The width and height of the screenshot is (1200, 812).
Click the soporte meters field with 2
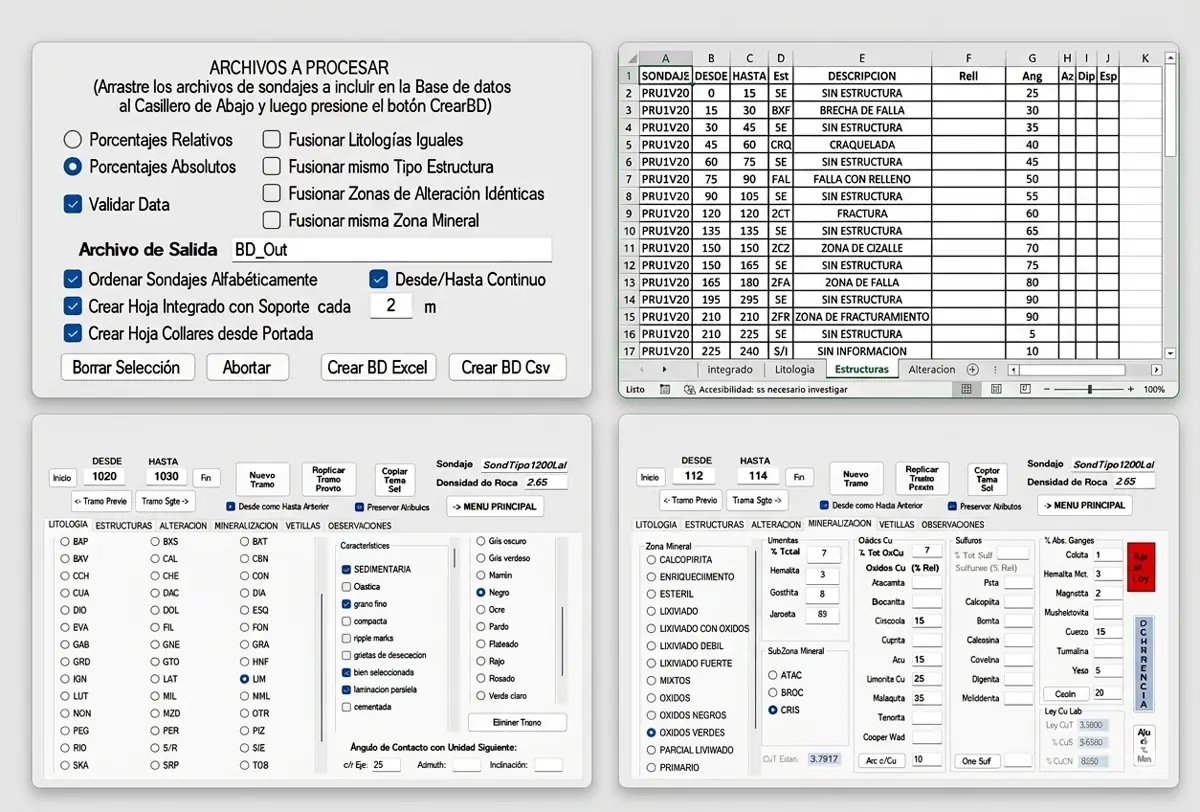click(391, 306)
